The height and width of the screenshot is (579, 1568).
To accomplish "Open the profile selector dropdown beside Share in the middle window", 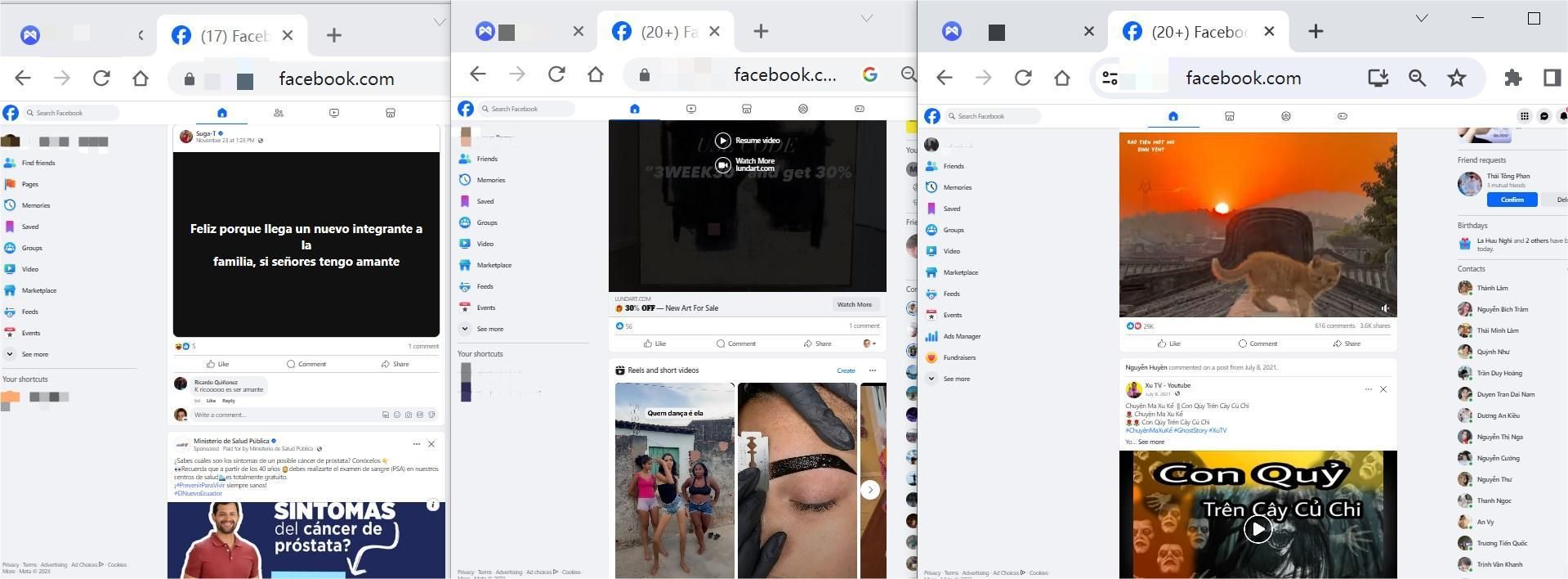I will [x=870, y=343].
